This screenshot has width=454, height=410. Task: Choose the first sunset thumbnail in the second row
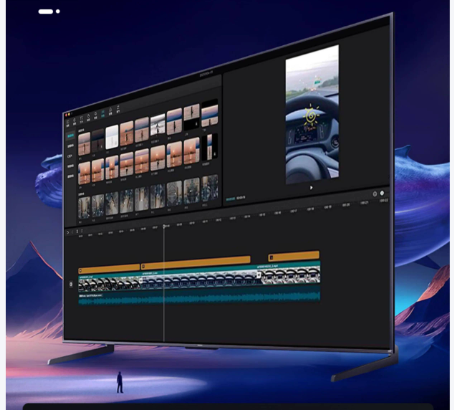click(84, 172)
